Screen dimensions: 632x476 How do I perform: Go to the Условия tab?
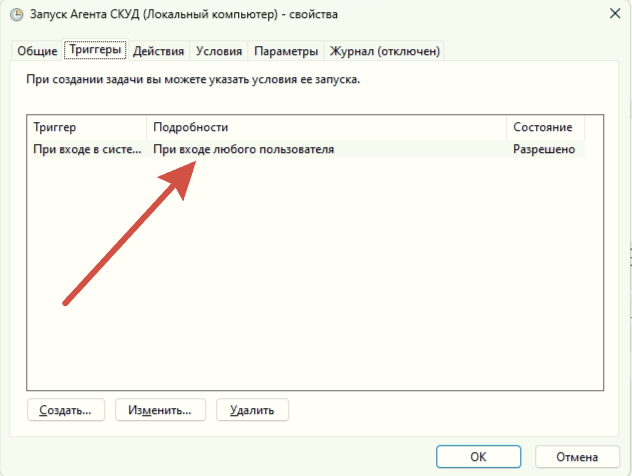(x=219, y=51)
